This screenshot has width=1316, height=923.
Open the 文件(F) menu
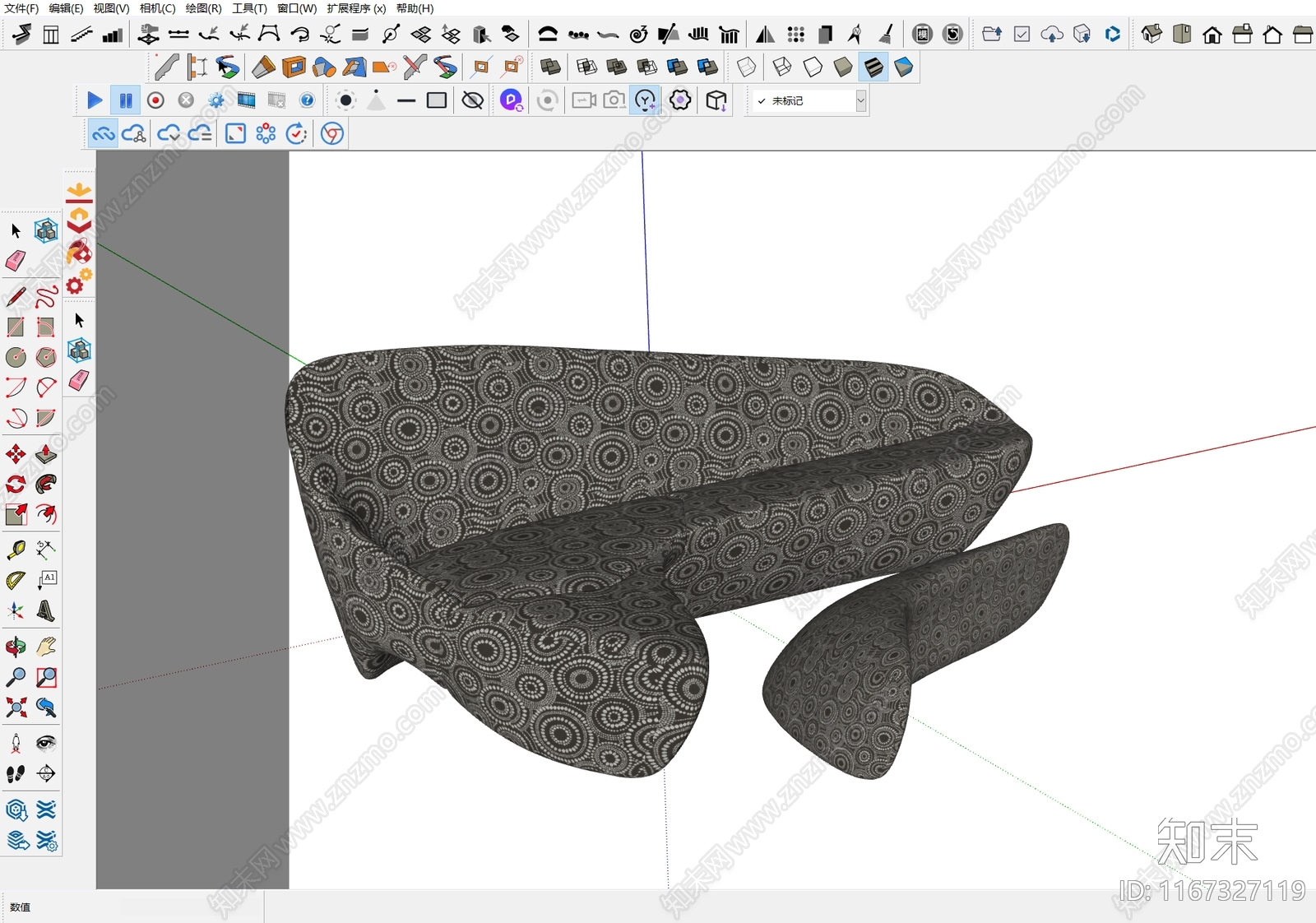pyautogui.click(x=21, y=8)
